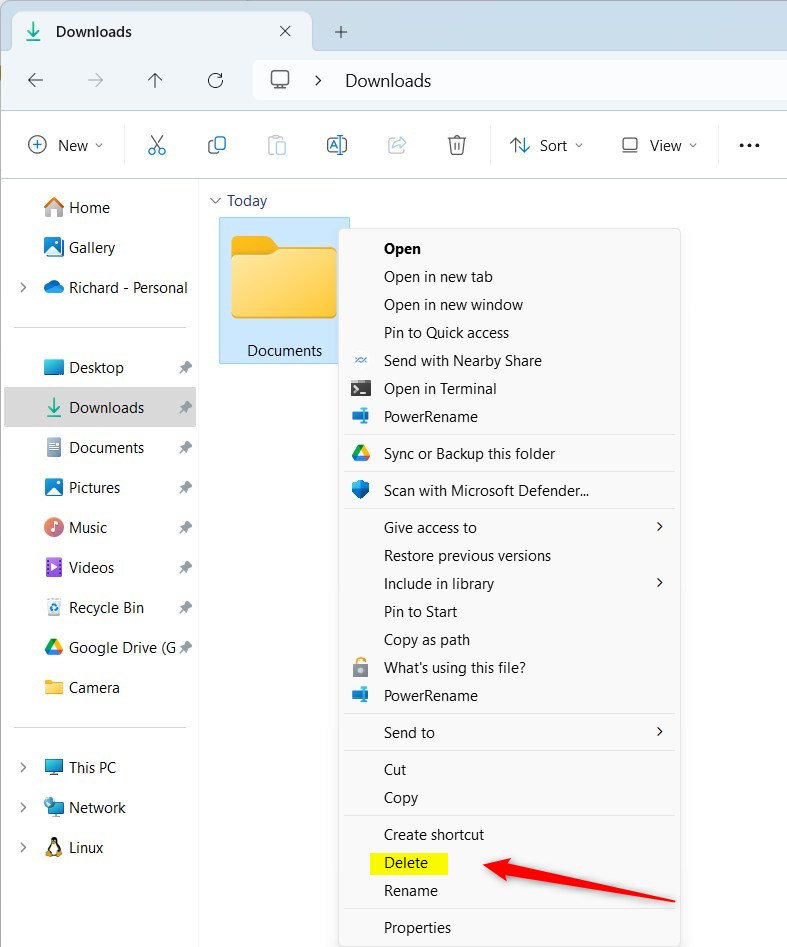Click the New button in toolbar
This screenshot has height=947, width=787.
point(66,145)
